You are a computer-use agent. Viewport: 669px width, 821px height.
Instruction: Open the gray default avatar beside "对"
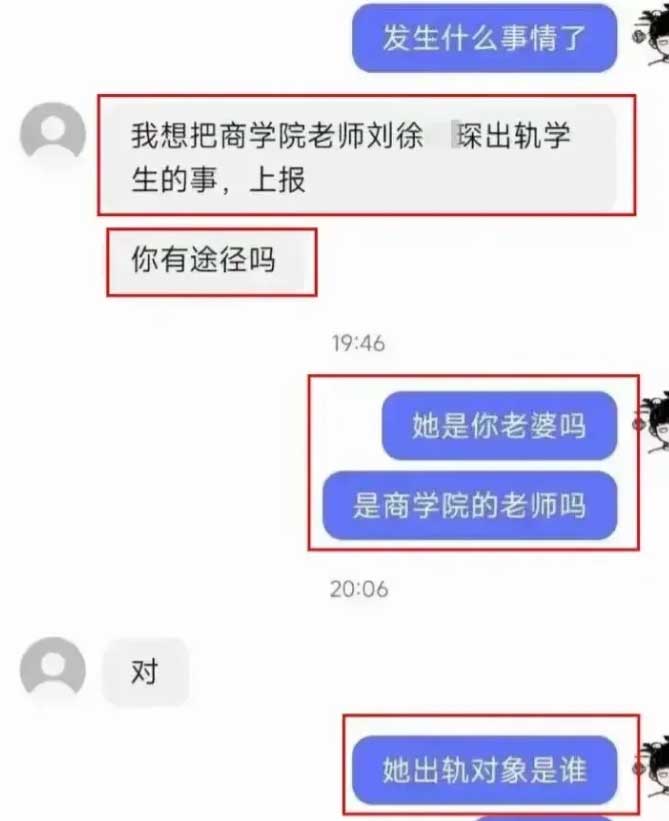tap(53, 669)
